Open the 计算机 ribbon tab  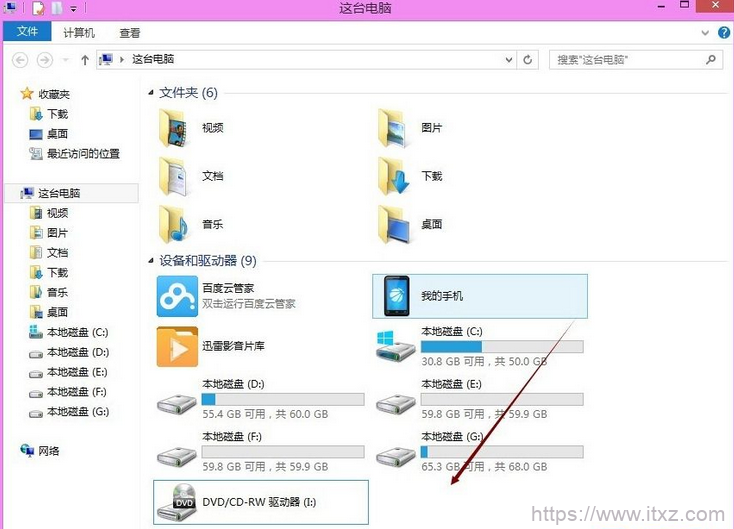pos(79,33)
